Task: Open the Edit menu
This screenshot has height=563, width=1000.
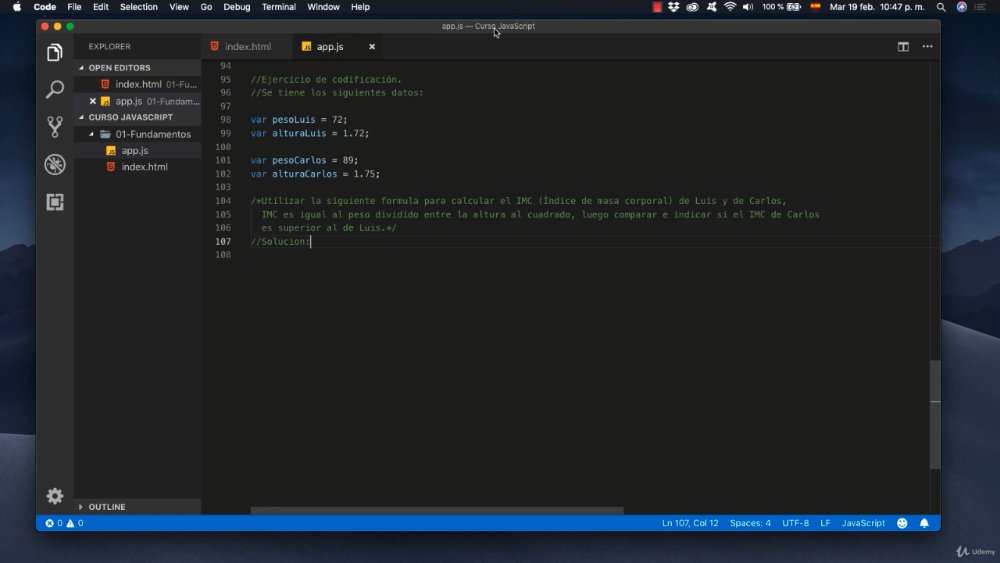Action: [x=100, y=7]
